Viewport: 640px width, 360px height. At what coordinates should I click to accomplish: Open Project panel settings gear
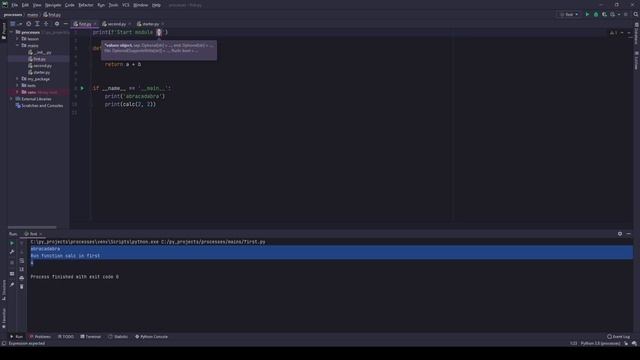(x=57, y=24)
